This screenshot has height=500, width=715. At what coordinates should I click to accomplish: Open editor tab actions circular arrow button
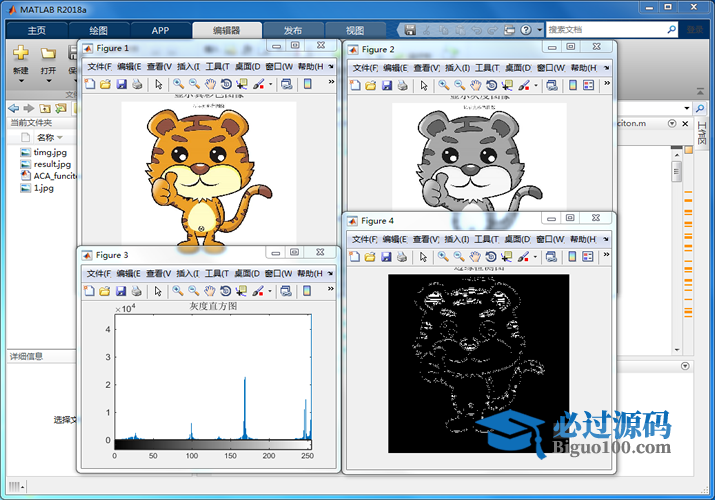(x=672, y=124)
